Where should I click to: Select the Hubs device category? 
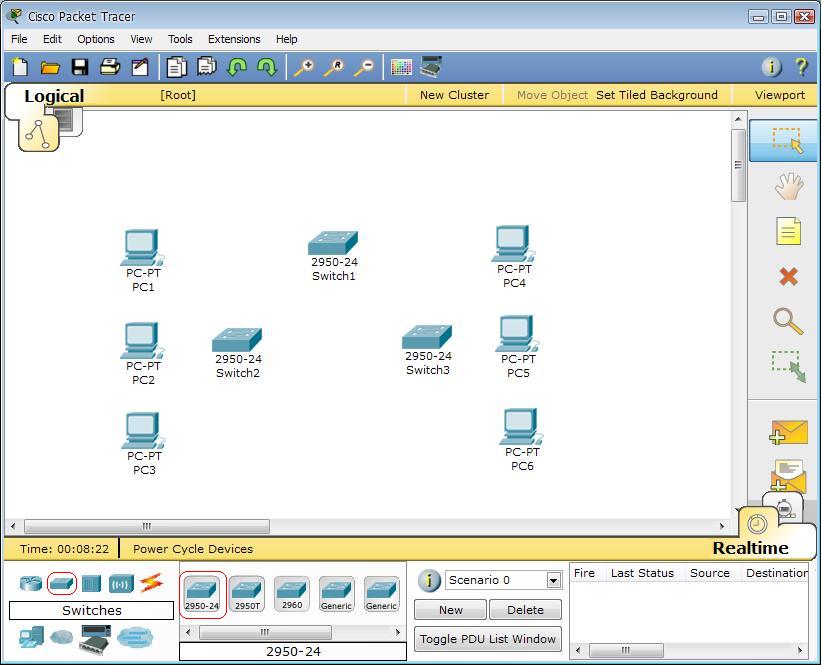pyautogui.click(x=91, y=583)
